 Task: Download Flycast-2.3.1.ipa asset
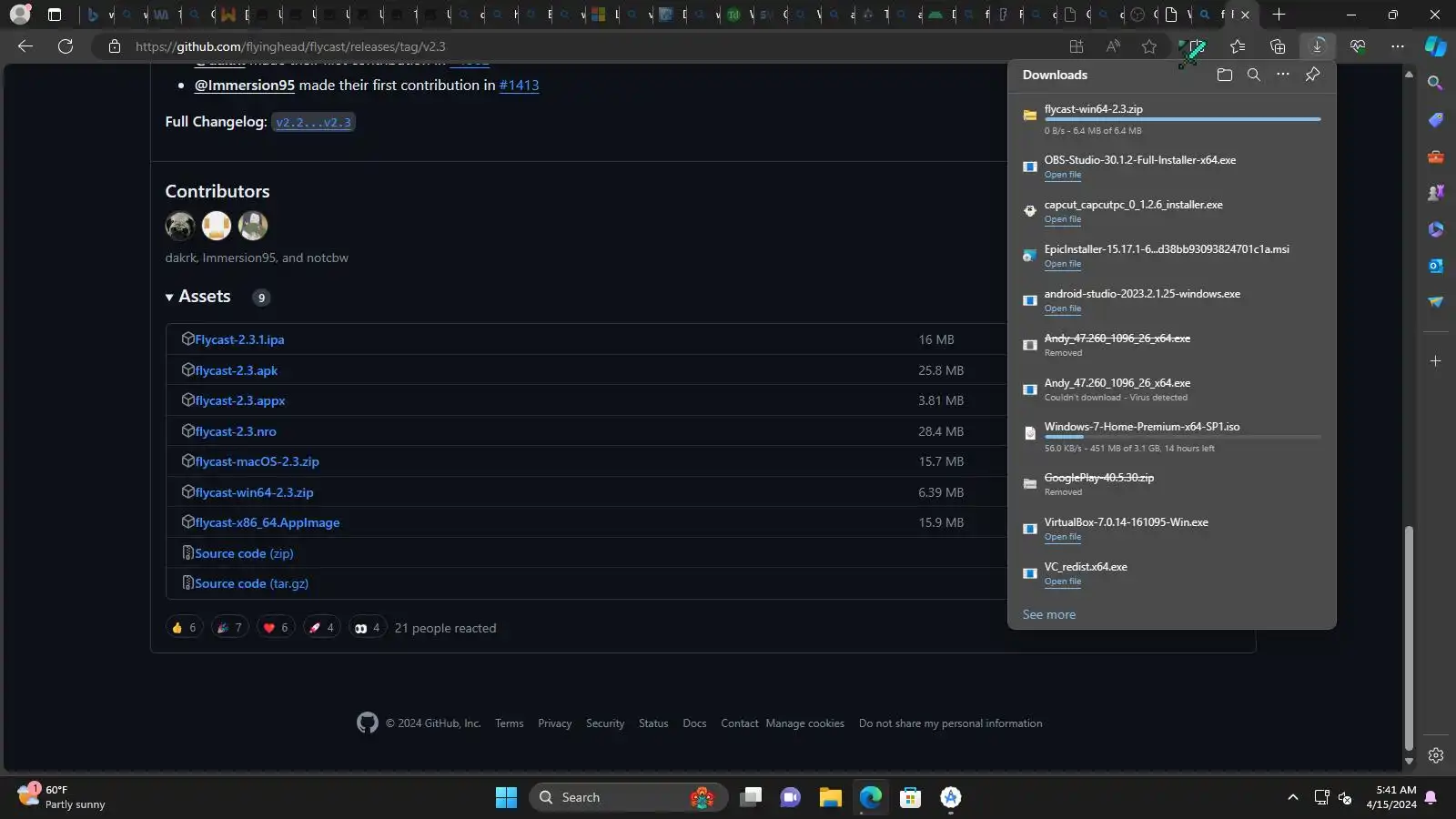[x=239, y=339]
